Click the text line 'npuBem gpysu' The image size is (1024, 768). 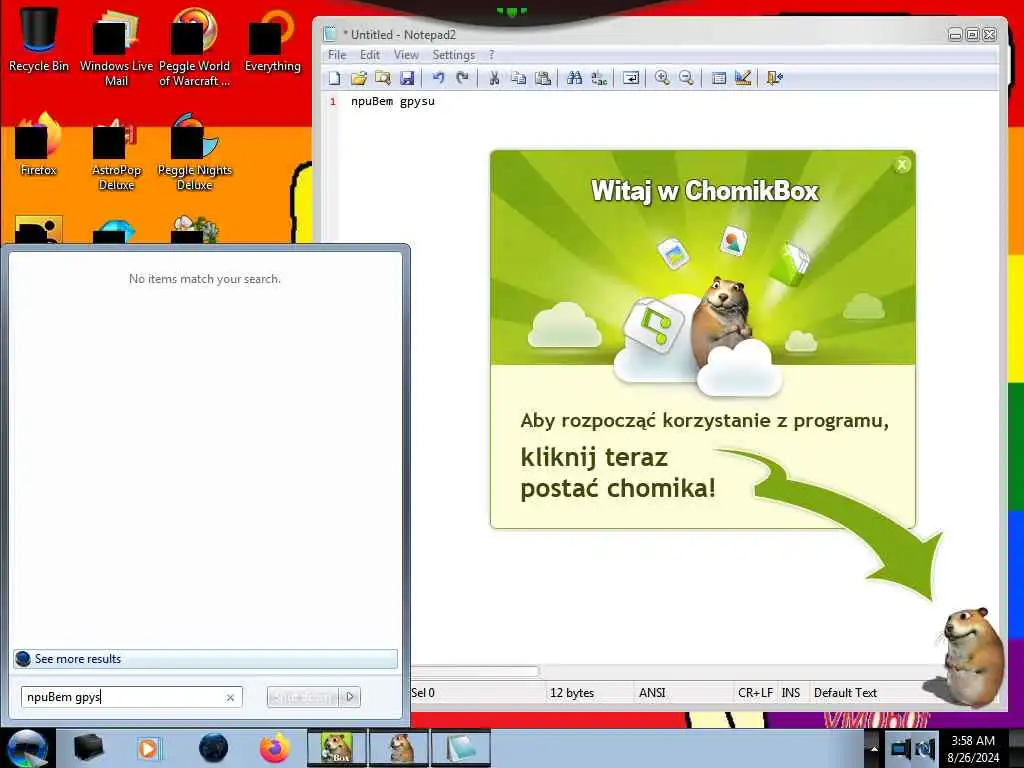pos(392,101)
